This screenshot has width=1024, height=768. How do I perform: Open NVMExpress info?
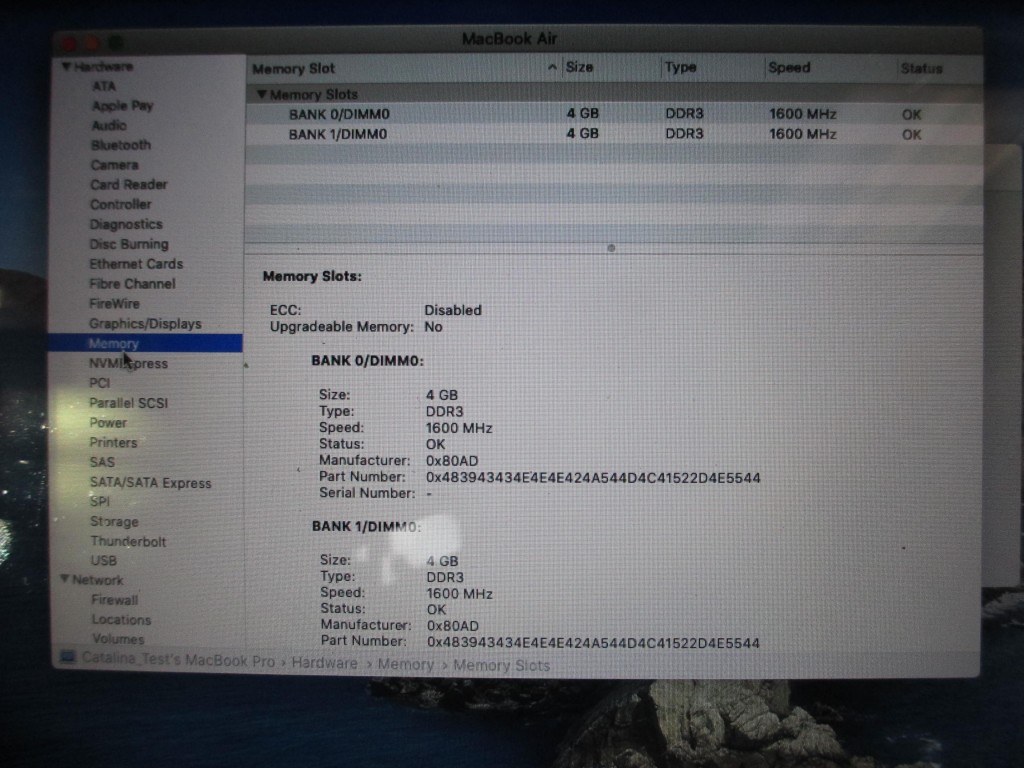128,364
